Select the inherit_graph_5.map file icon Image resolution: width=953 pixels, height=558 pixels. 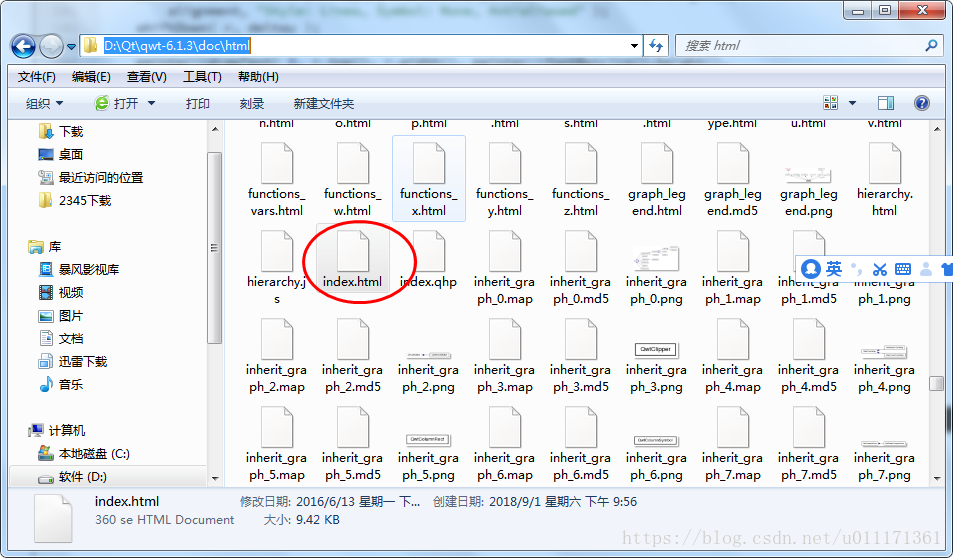coord(277,427)
